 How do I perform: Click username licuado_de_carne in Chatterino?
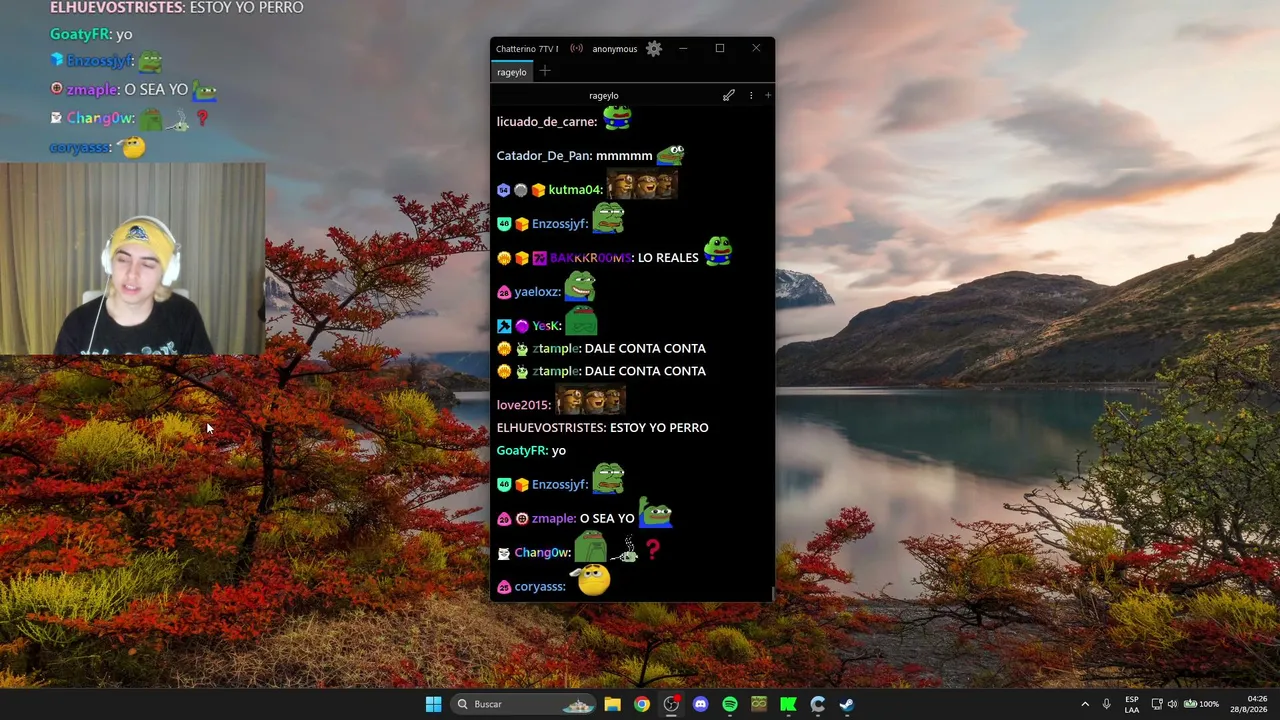[x=547, y=122]
